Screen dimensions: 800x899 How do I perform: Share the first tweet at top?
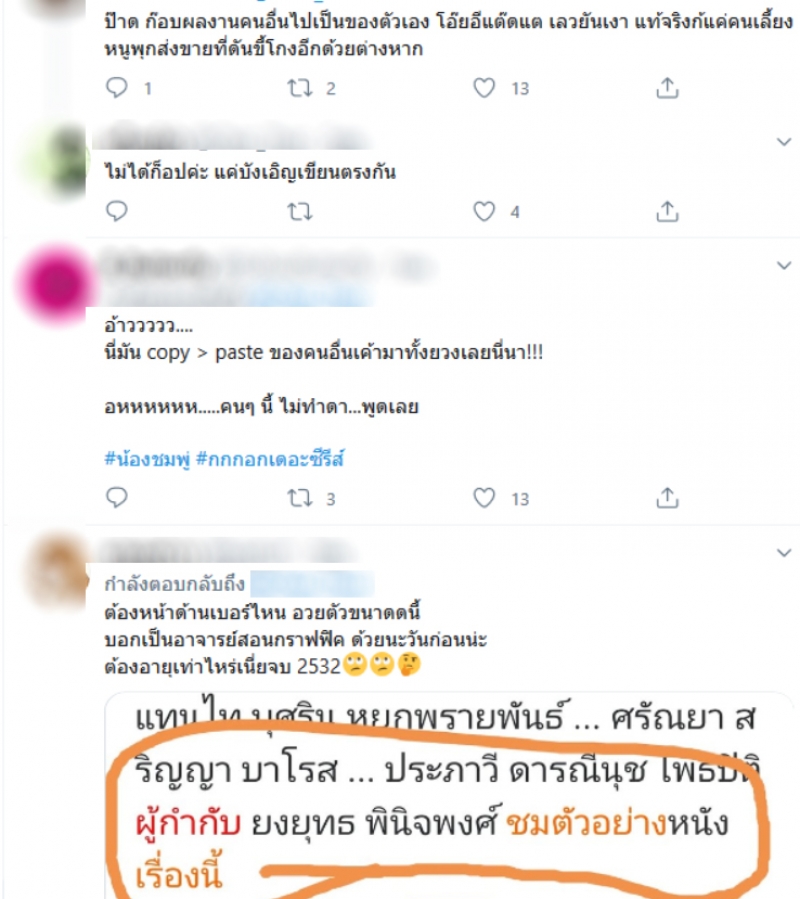[x=667, y=88]
